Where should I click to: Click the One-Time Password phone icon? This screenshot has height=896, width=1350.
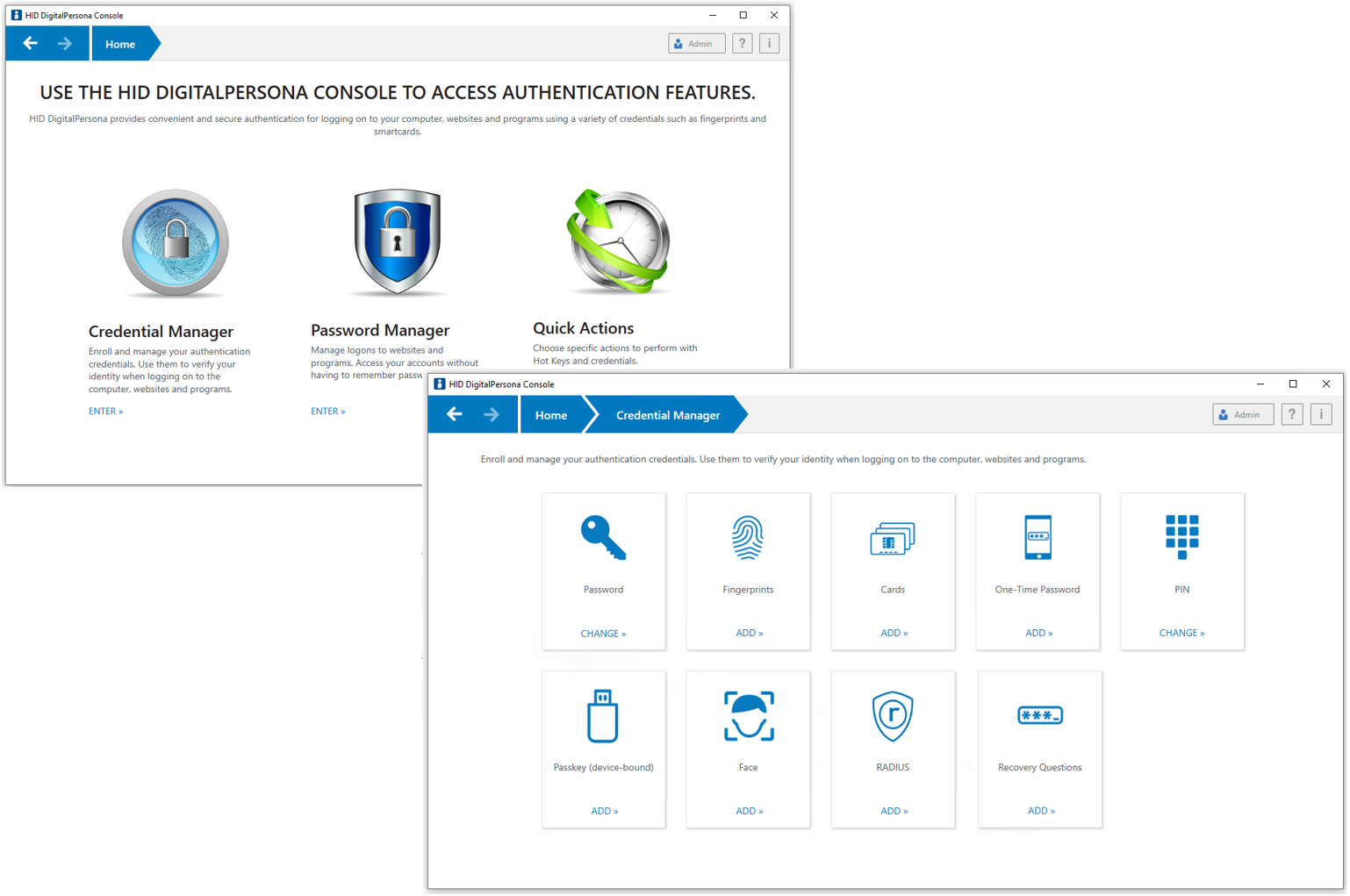[x=1038, y=537]
